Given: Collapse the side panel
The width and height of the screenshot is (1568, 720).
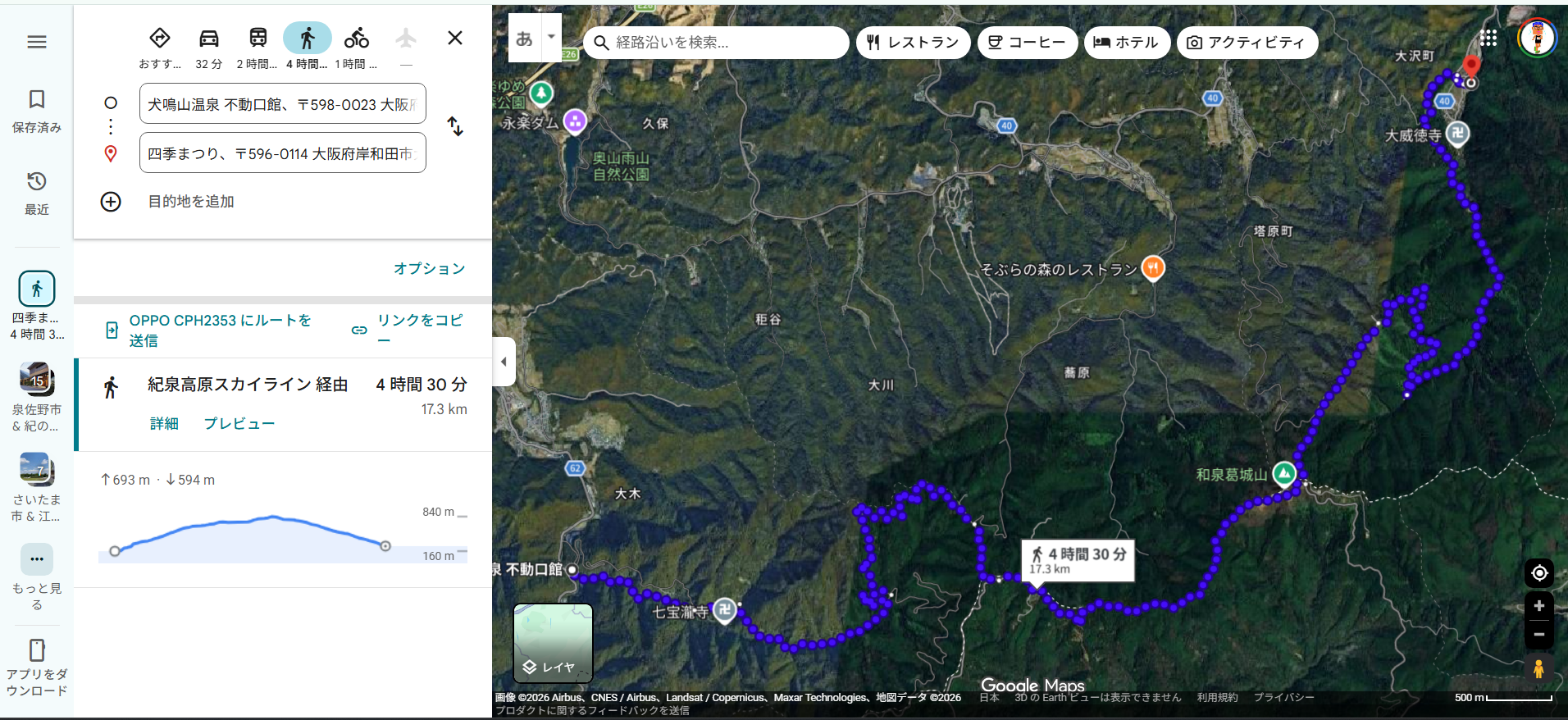Looking at the screenshot, I should (504, 362).
